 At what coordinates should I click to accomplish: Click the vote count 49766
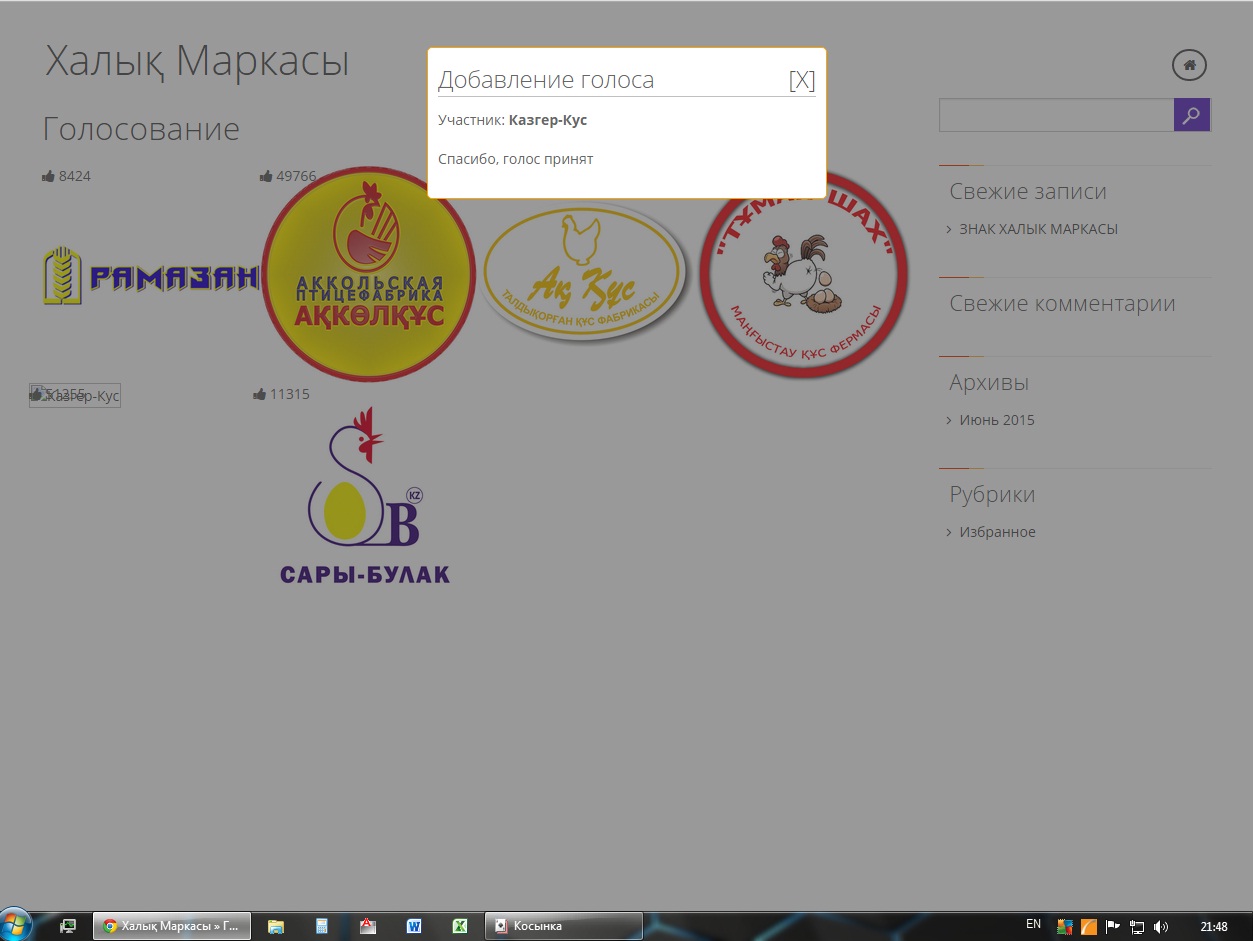click(x=296, y=176)
